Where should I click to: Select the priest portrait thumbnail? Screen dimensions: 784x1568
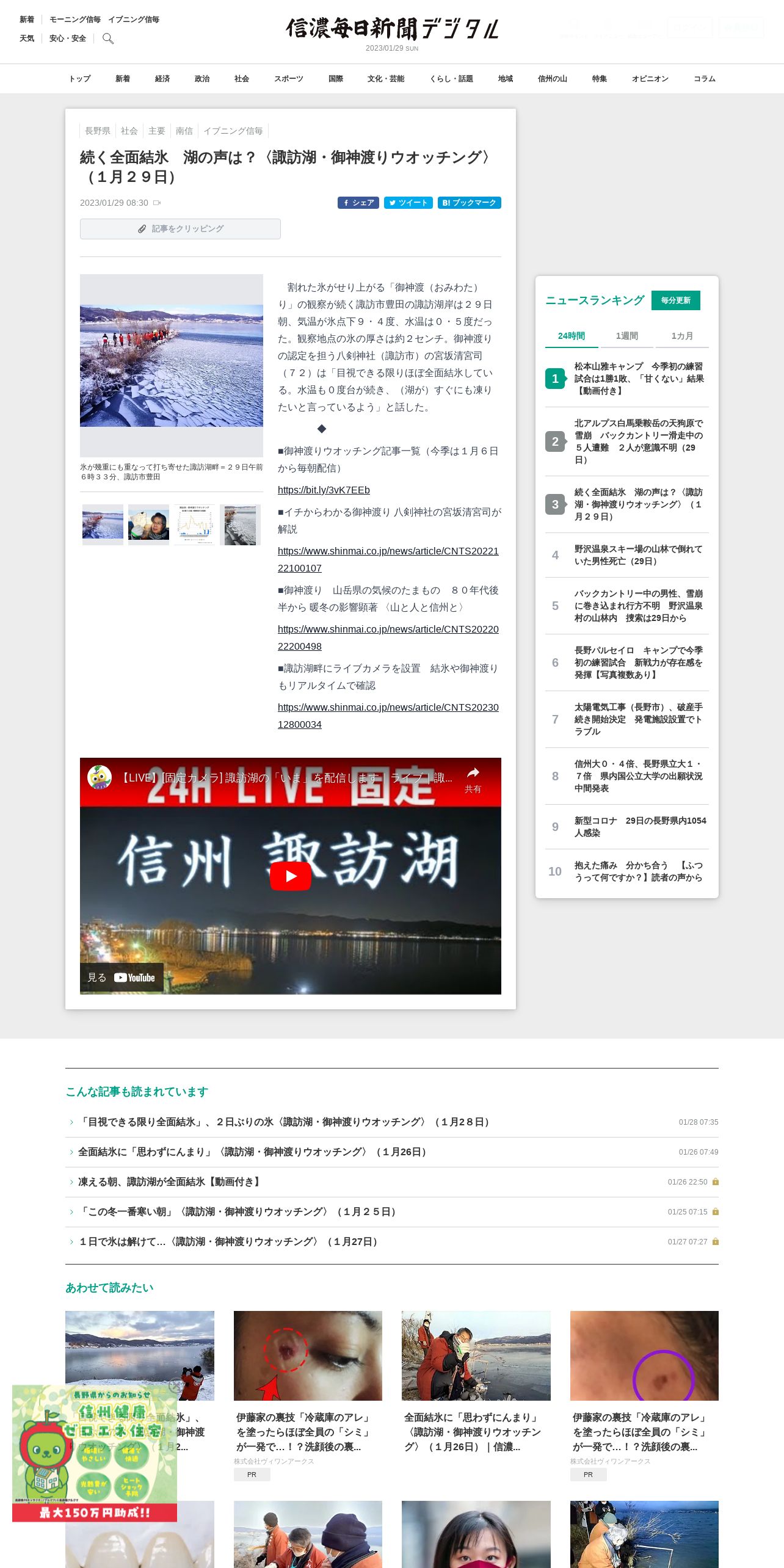tap(148, 524)
